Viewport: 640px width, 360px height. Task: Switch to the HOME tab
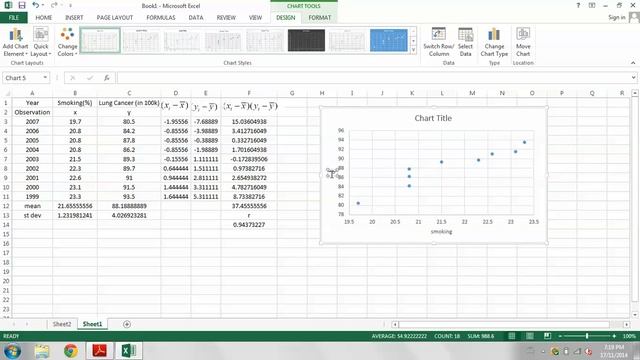pyautogui.click(x=43, y=18)
